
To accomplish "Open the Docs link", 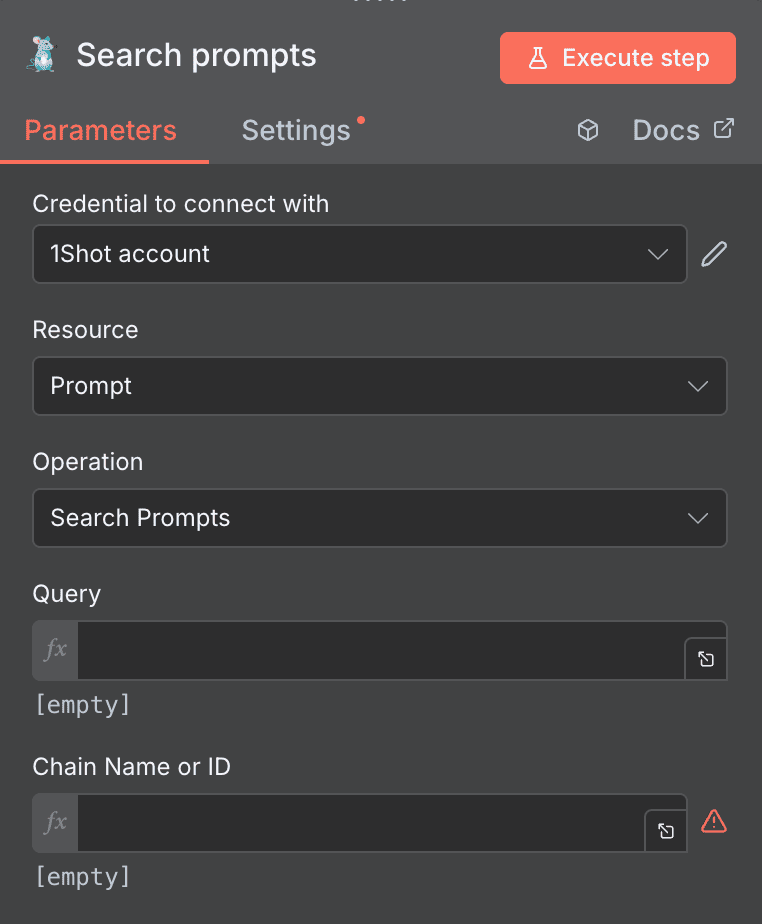I will 666,129.
